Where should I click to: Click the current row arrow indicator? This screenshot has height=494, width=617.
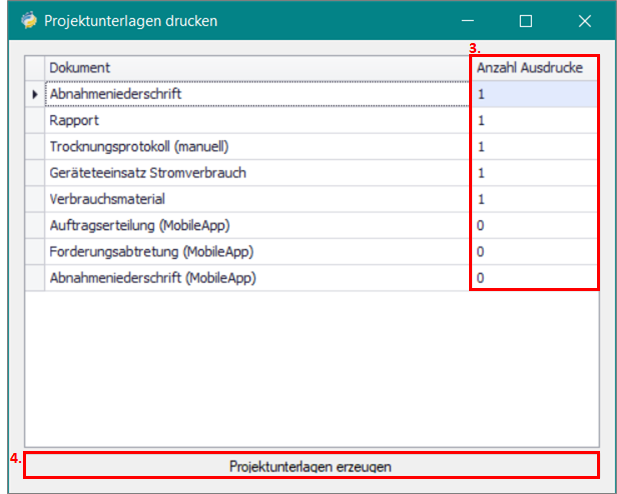(x=35, y=94)
